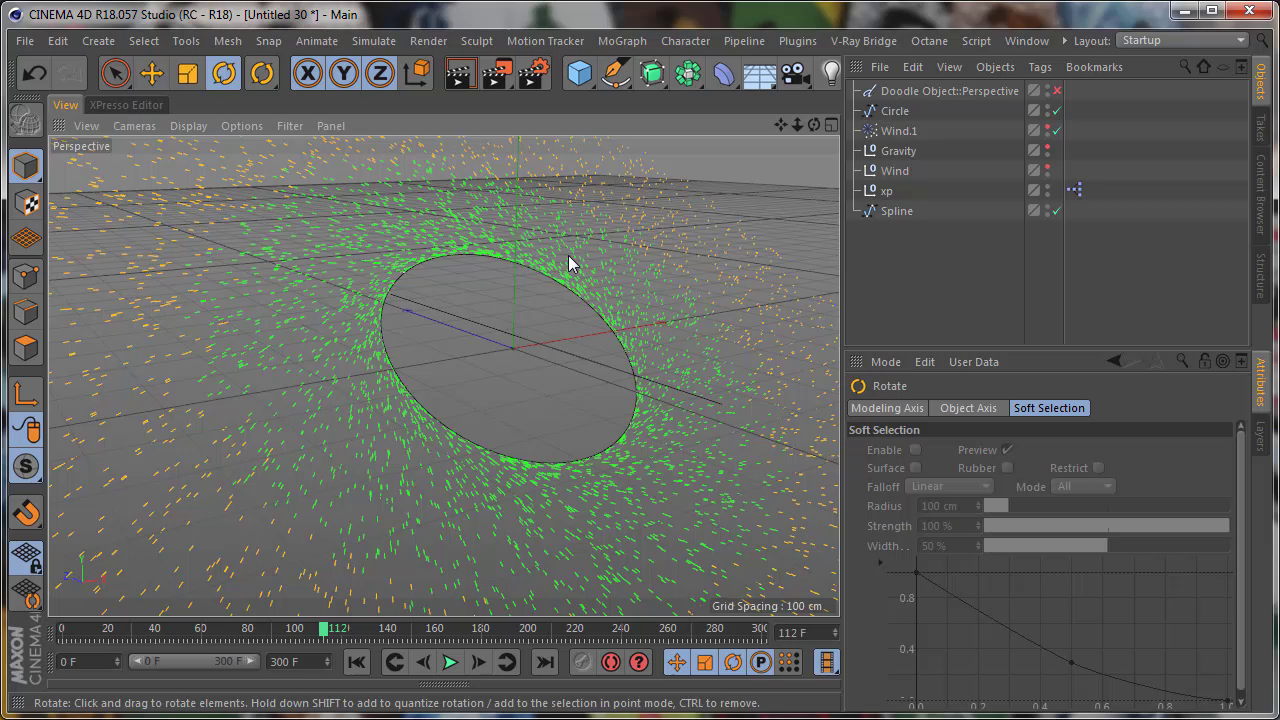Go to the start of animation
The width and height of the screenshot is (1280, 720).
(356, 662)
